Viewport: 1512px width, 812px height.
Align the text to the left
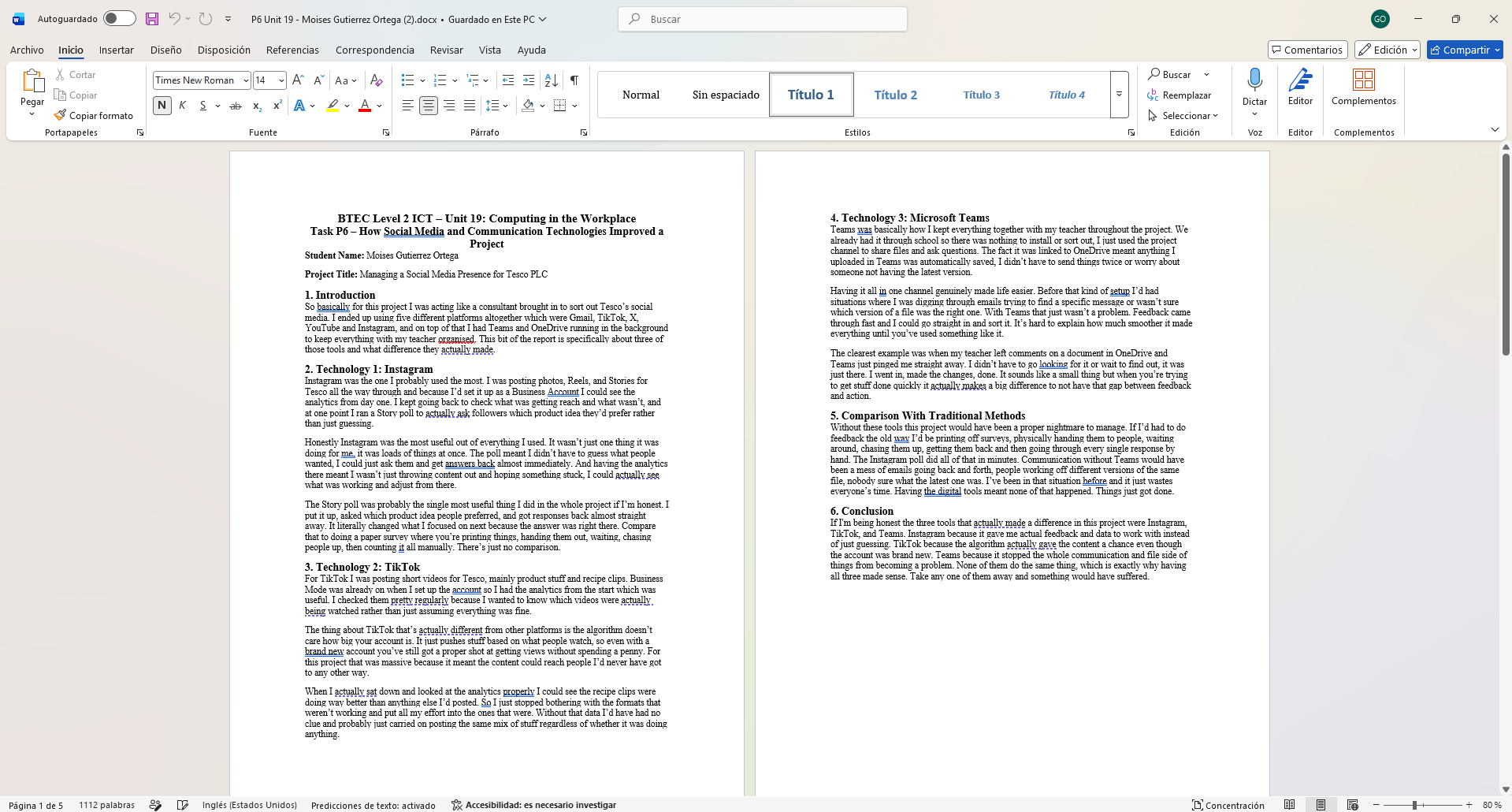pos(407,106)
